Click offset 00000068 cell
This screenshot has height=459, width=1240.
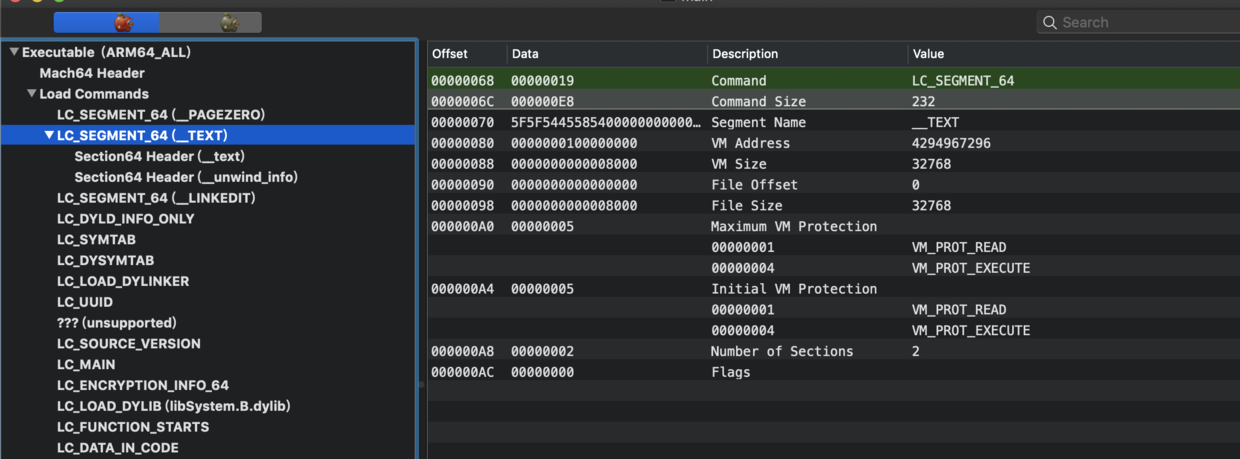pos(463,81)
